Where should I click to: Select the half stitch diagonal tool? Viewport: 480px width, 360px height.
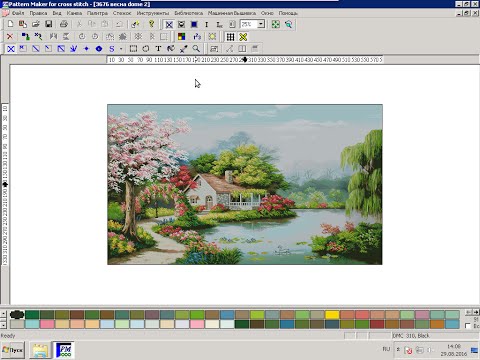click(x=36, y=49)
